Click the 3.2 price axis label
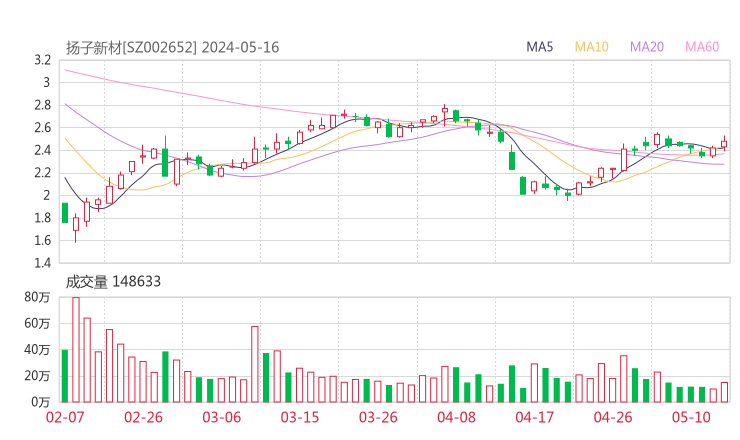 click(41, 60)
